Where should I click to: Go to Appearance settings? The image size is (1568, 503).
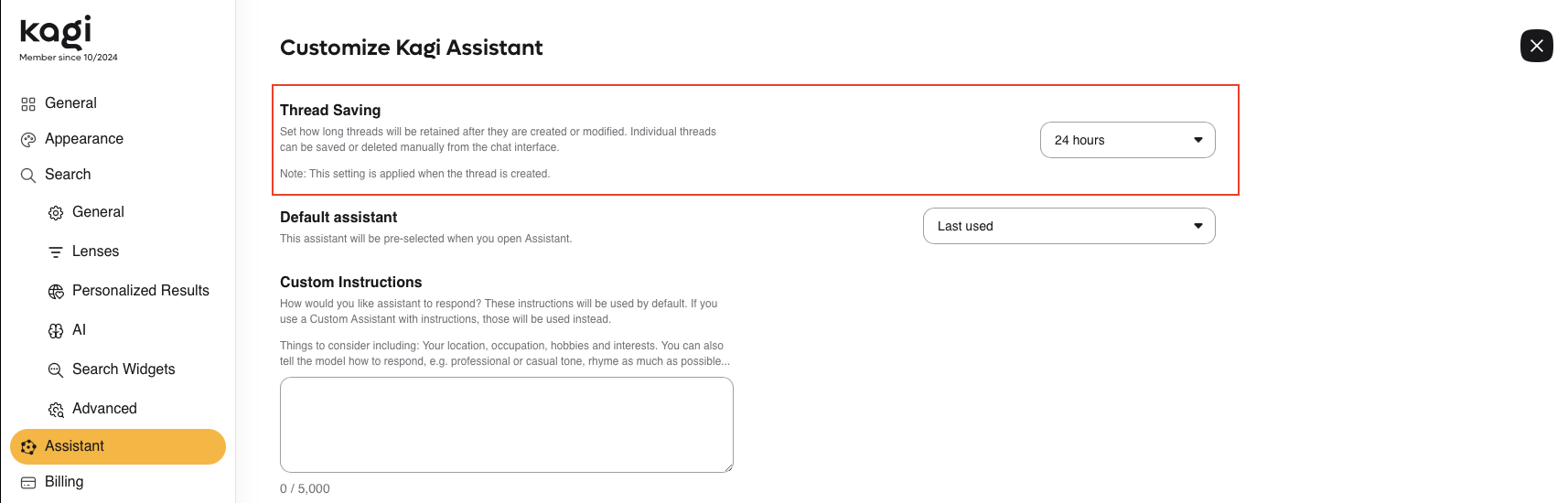(84, 139)
